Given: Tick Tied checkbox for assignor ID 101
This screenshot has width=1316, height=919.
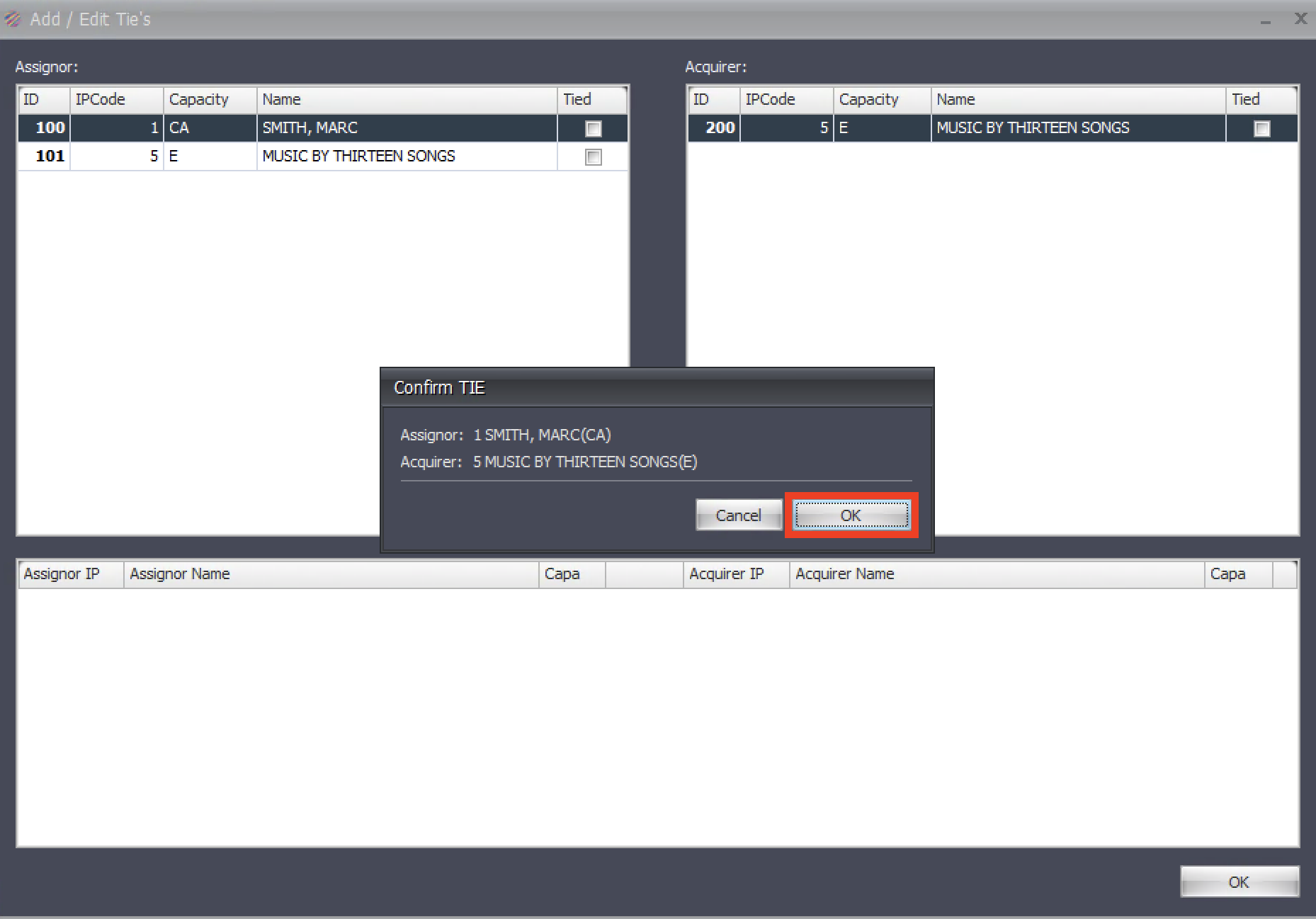Looking at the screenshot, I should [x=593, y=156].
